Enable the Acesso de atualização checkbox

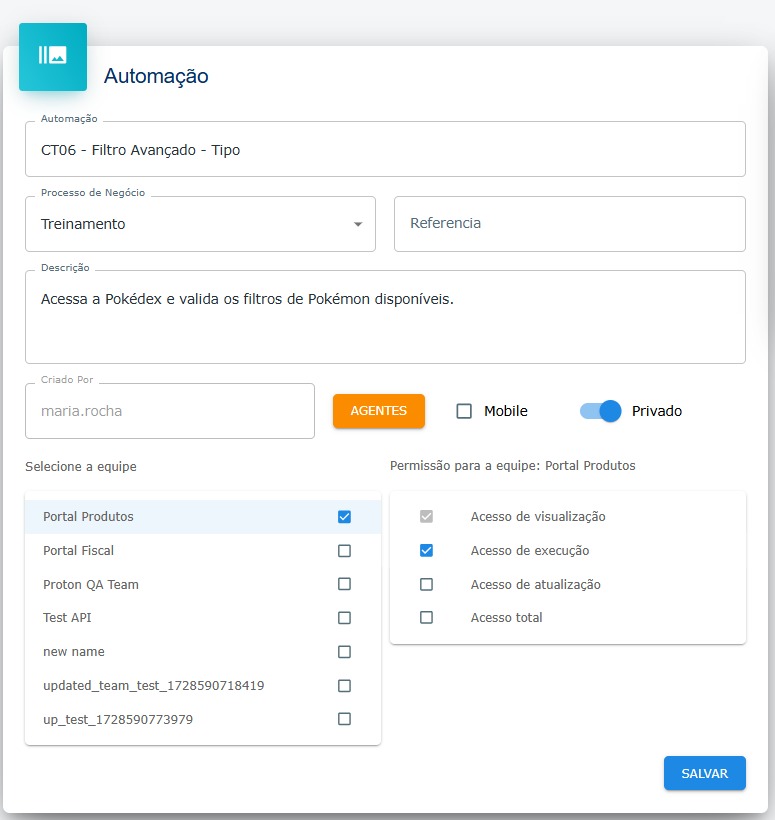tap(426, 584)
